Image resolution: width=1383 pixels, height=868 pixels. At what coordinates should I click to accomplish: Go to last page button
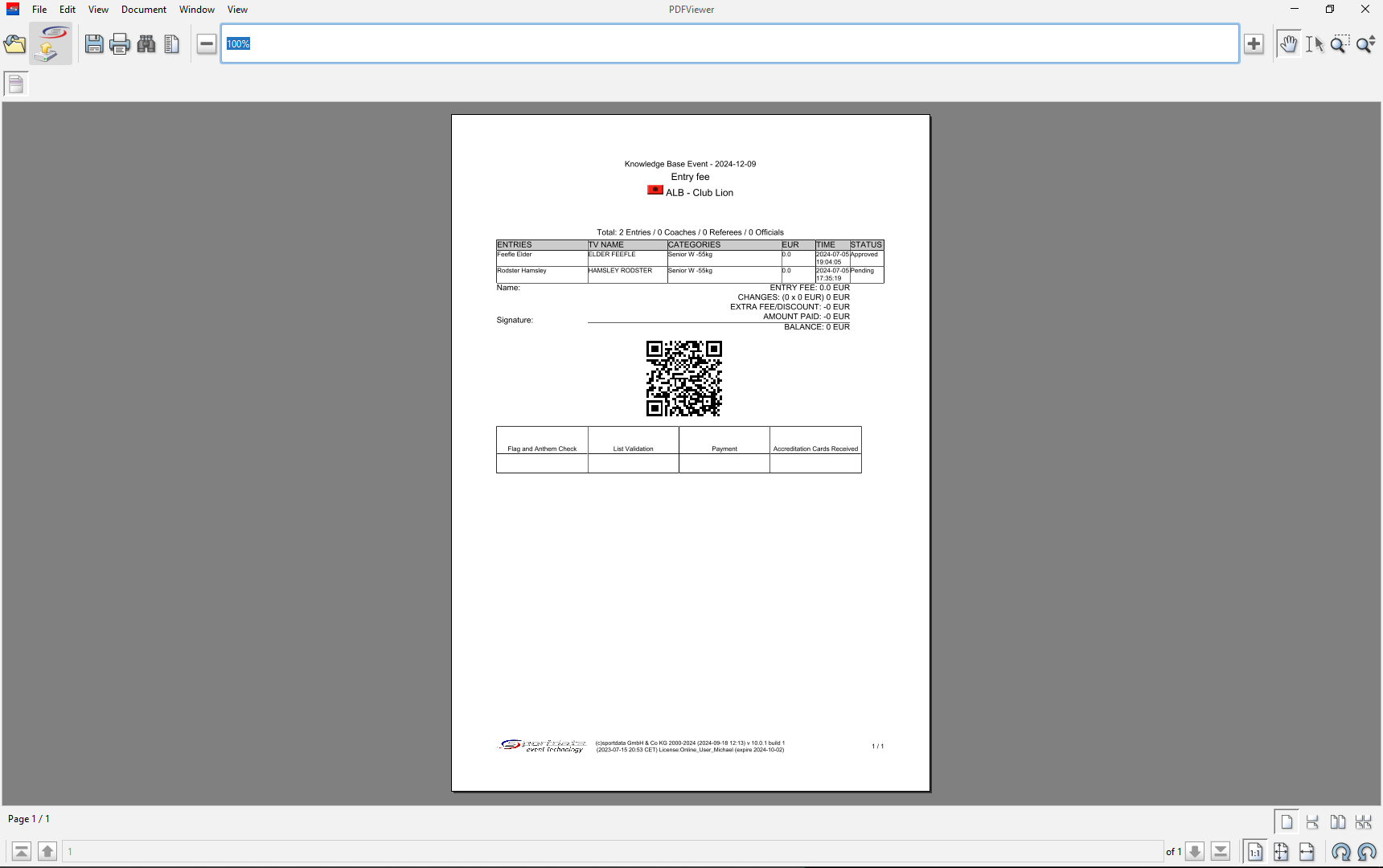tap(1221, 851)
